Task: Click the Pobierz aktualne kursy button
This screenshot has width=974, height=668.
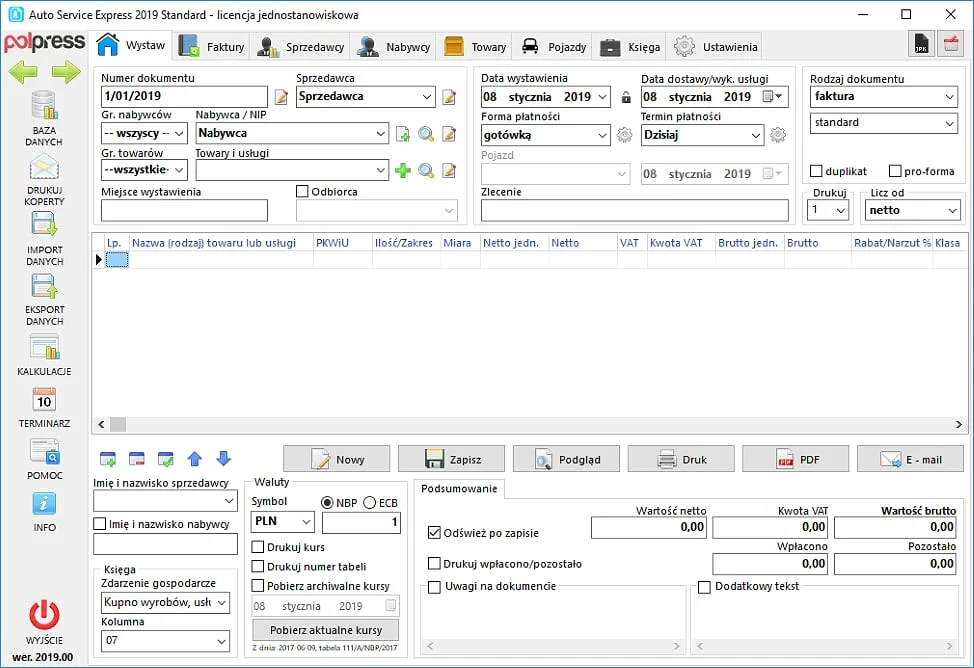Action: coord(325,630)
